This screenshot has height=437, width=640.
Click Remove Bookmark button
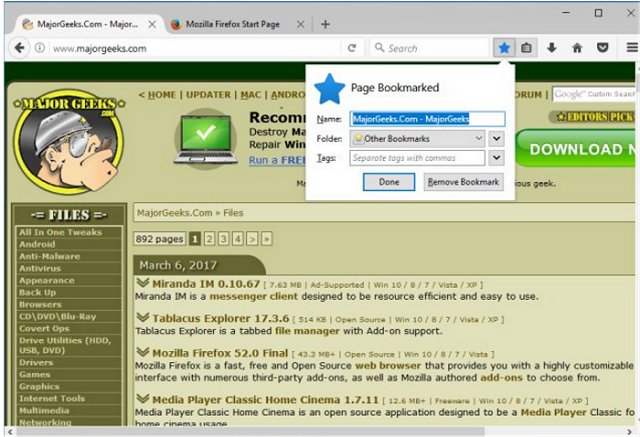(x=463, y=182)
